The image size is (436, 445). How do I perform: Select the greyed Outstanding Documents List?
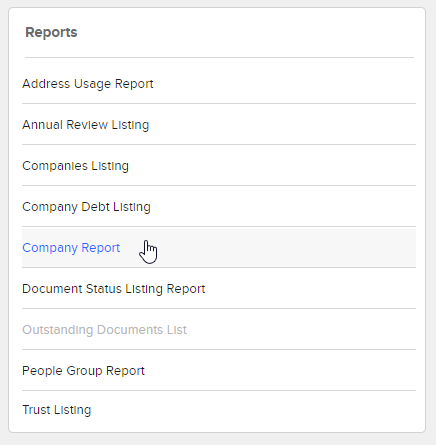pyautogui.click(x=104, y=330)
